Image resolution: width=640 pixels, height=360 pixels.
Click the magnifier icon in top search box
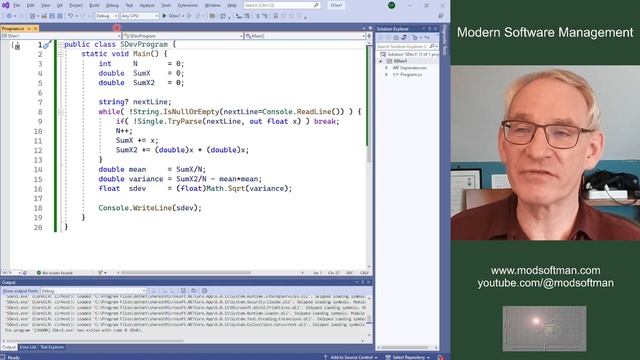point(316,5)
